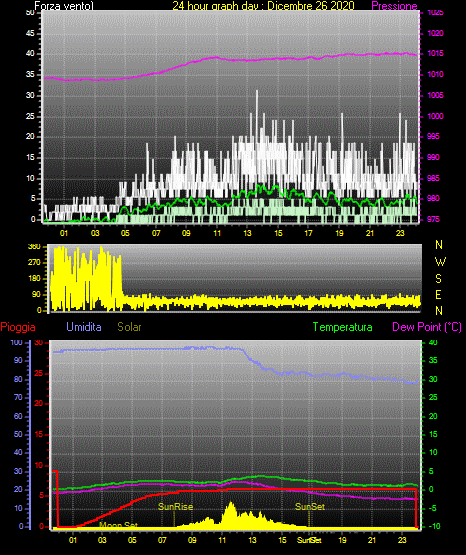Screen dimensions: 466x555
Task: Select hour 07 below the wind speed chart
Action: 156,233
